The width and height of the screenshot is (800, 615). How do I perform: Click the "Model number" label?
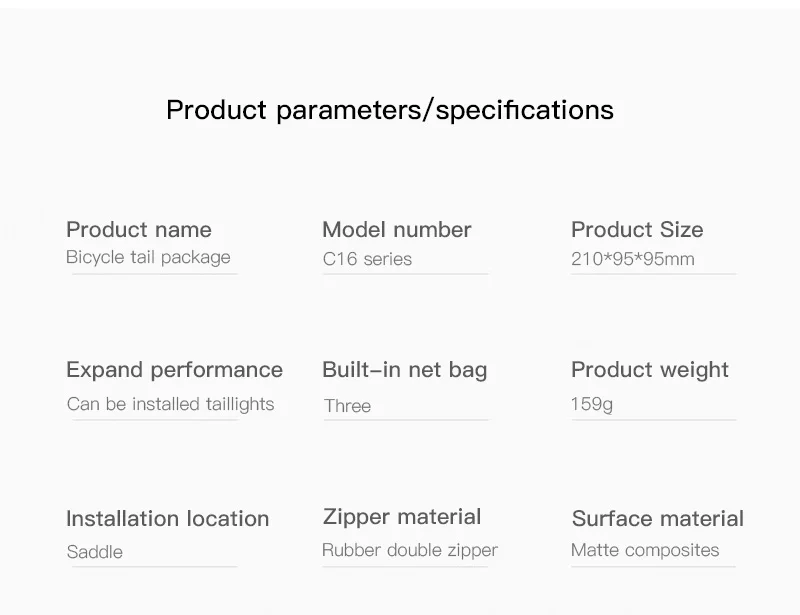click(x=397, y=229)
